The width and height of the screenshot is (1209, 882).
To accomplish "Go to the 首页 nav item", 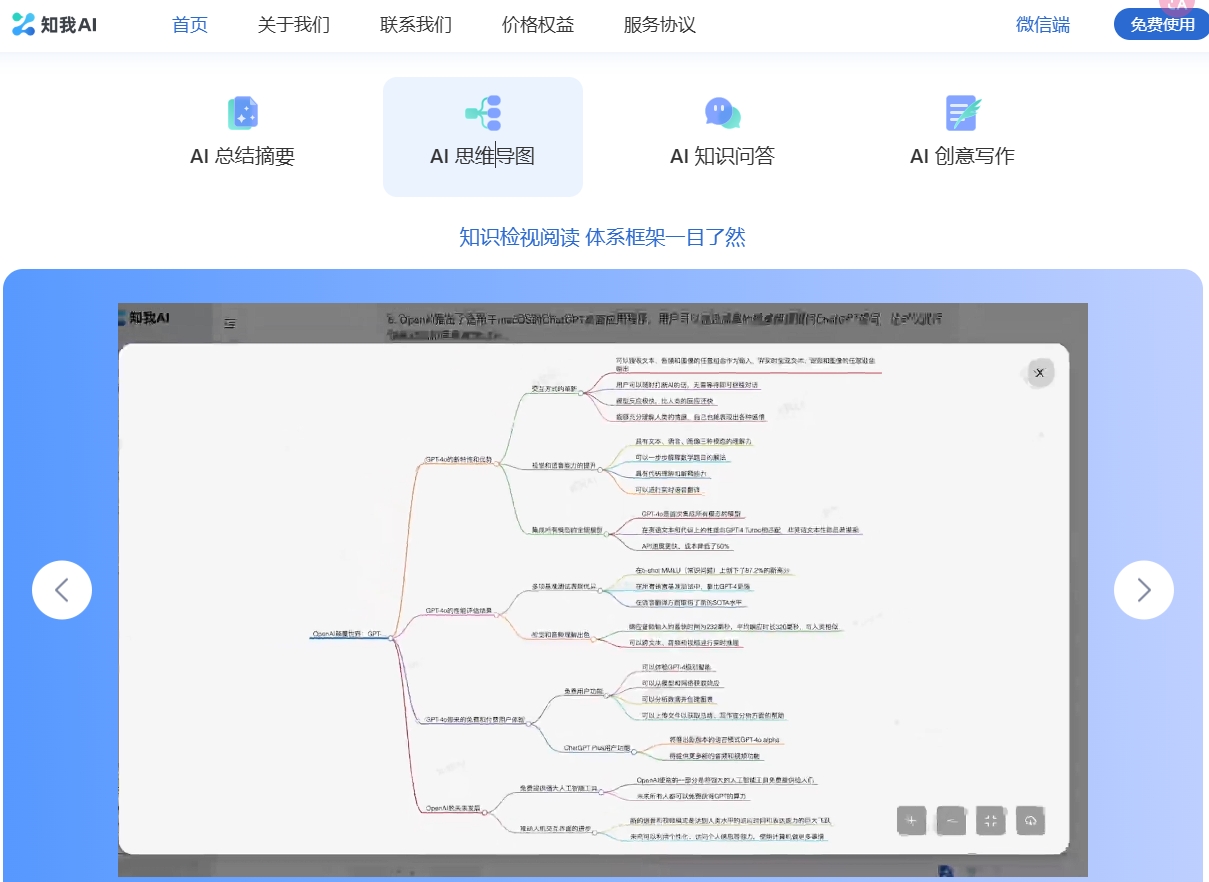I will click(x=190, y=25).
